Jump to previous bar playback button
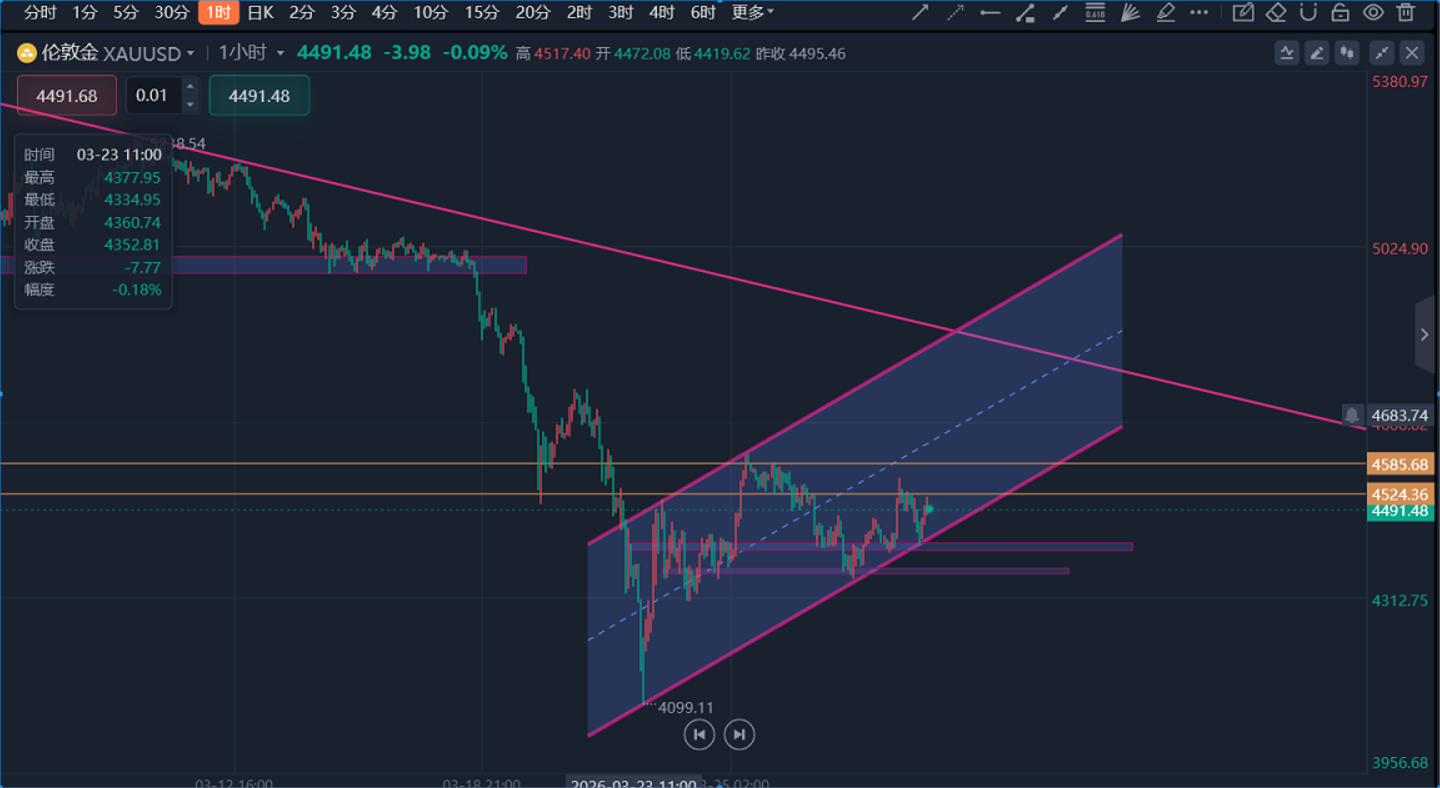Image resolution: width=1440 pixels, height=788 pixels. click(699, 735)
